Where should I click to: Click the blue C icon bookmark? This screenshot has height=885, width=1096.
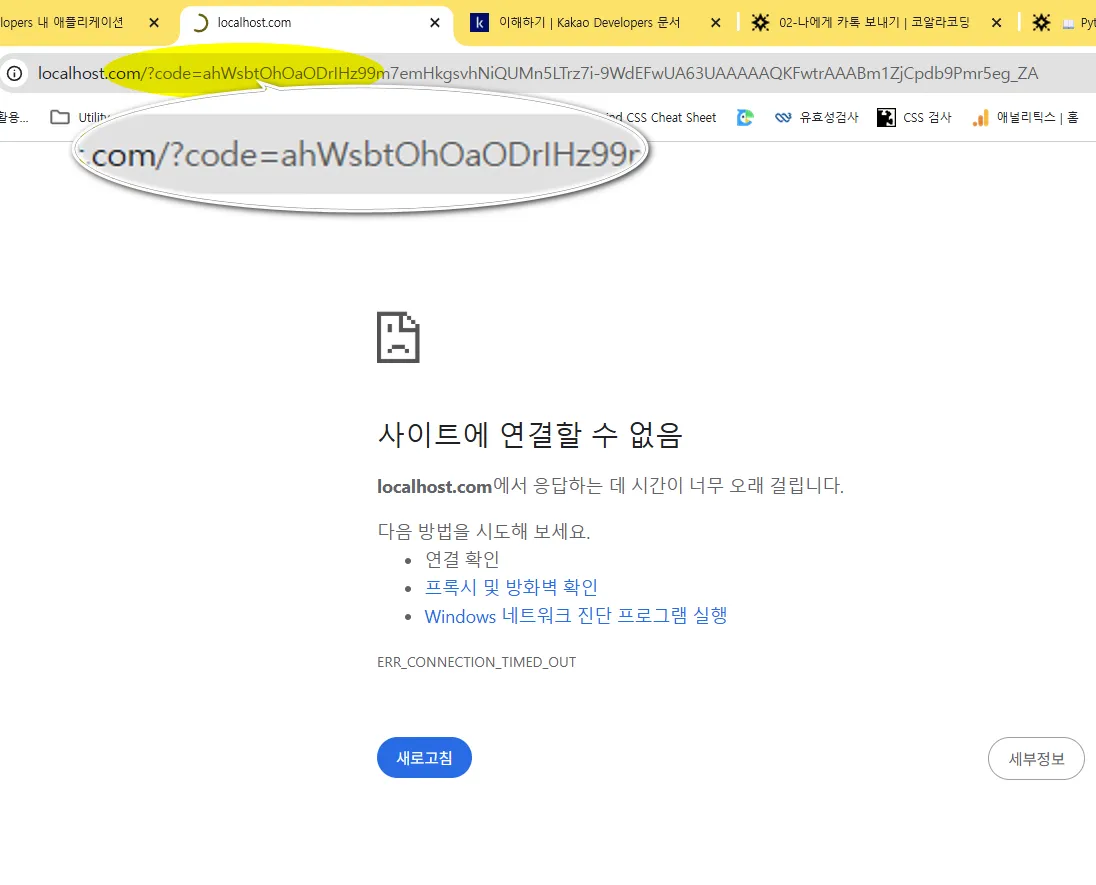coord(745,117)
